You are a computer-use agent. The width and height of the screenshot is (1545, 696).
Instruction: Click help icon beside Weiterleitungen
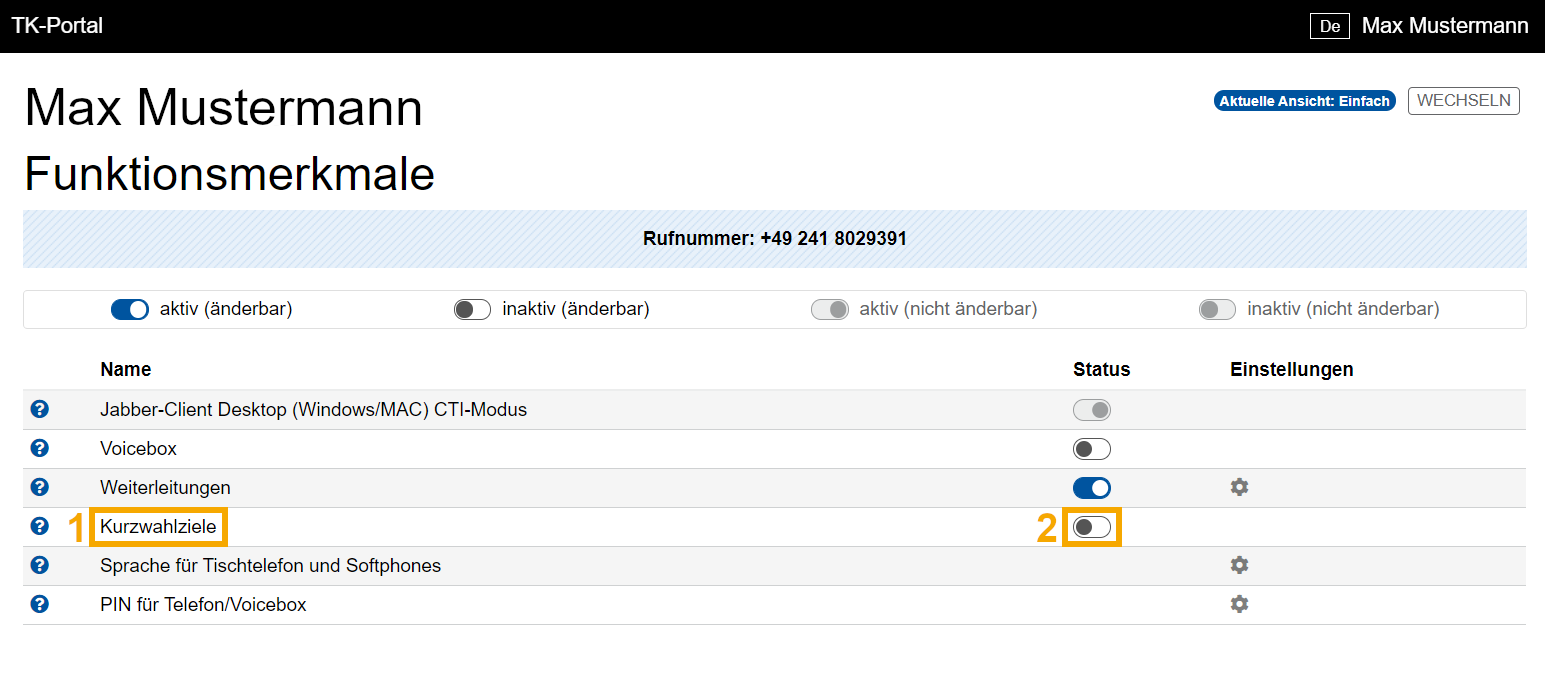[x=39, y=487]
